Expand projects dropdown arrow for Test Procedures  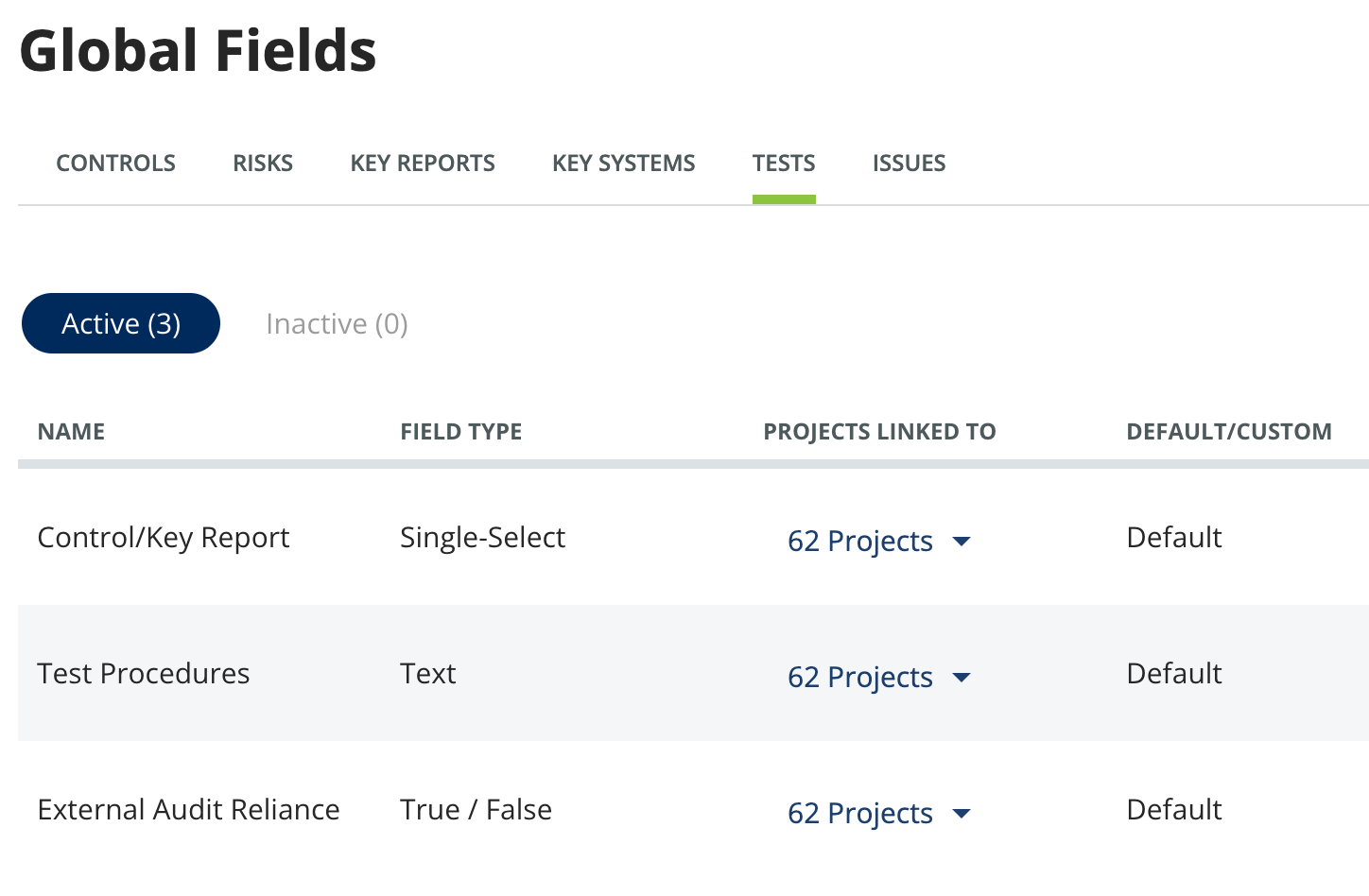tap(962, 678)
